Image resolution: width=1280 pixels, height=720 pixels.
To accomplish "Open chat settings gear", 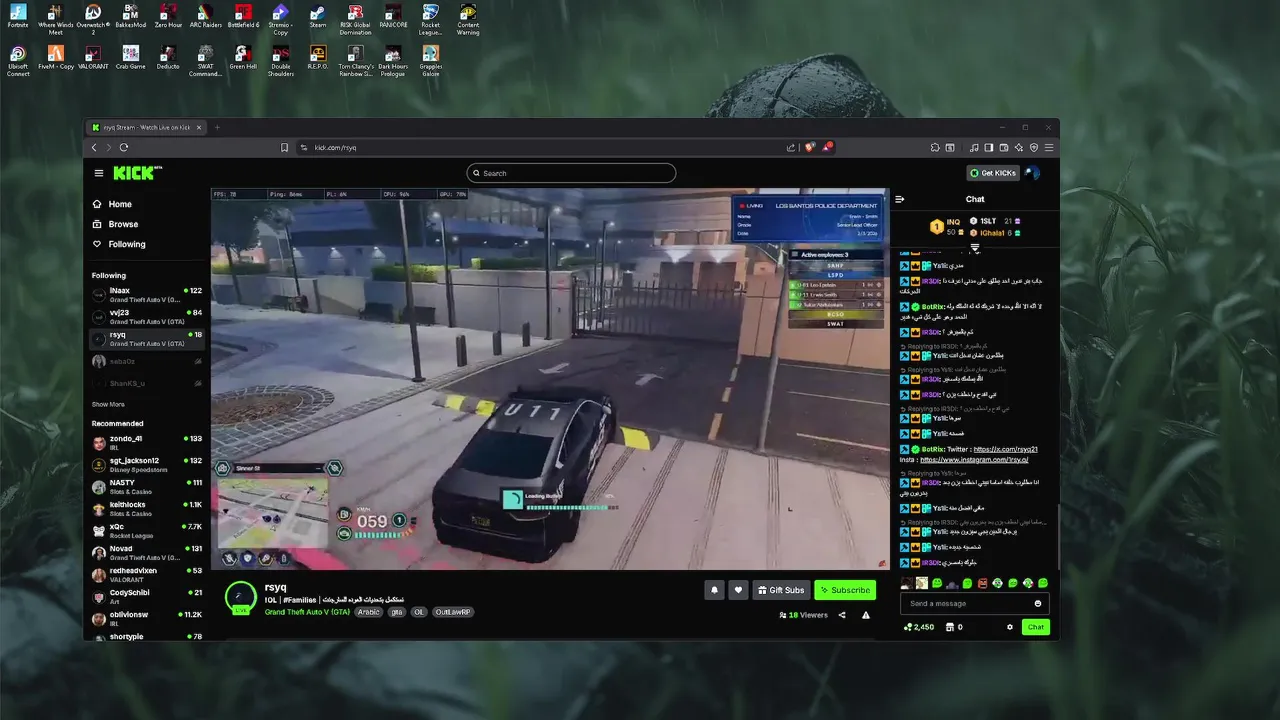I will click(1010, 627).
